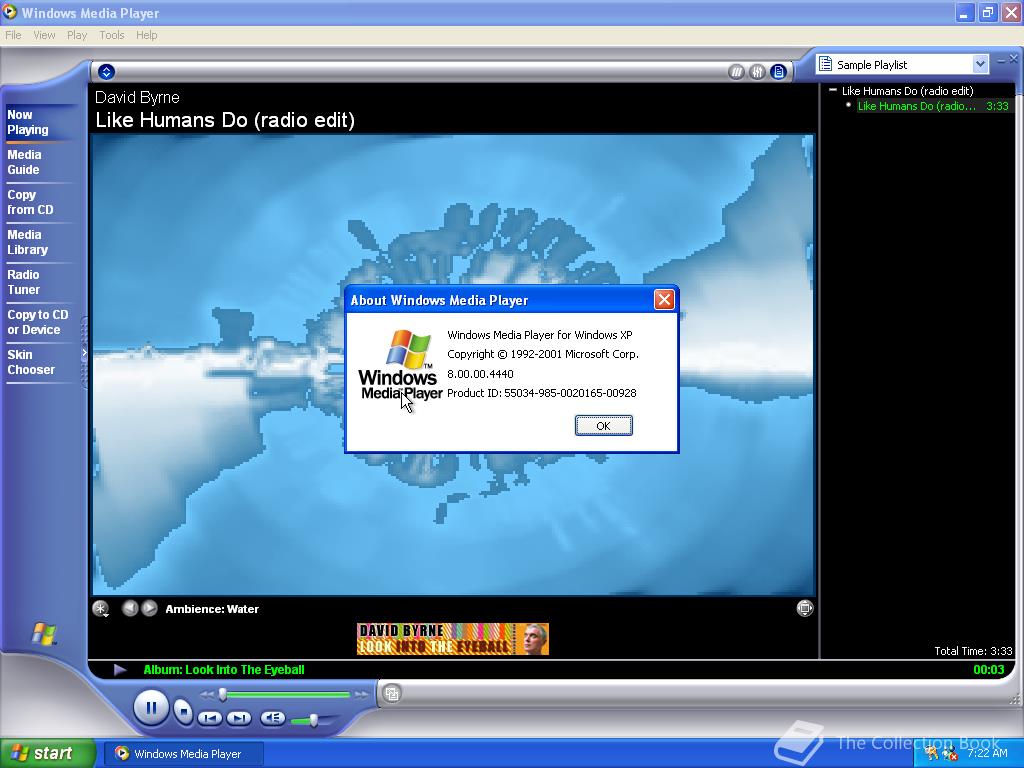Click OK in the About dialog
This screenshot has width=1024, height=768.
(603, 426)
